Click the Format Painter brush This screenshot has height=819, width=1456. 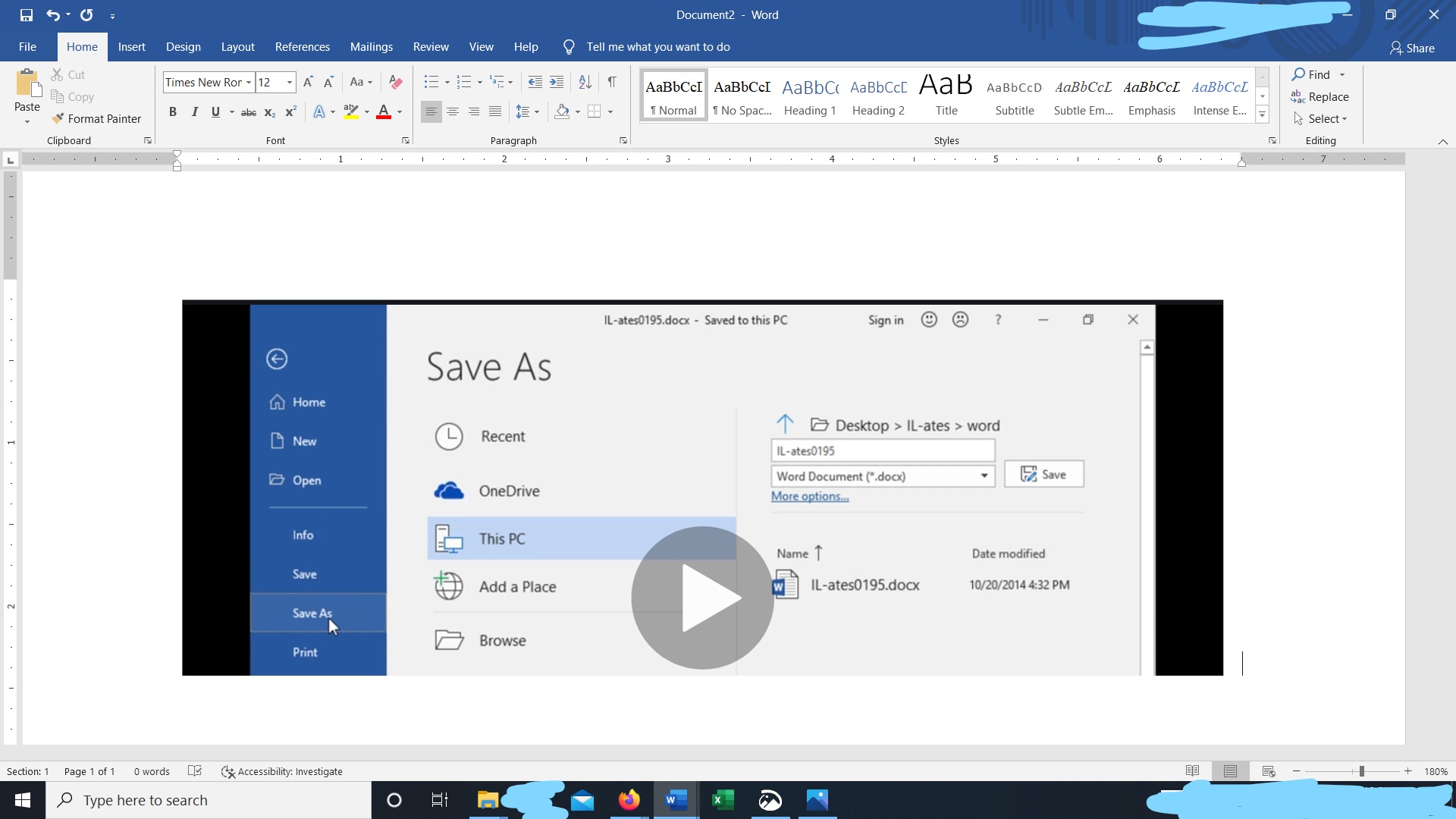pos(58,119)
